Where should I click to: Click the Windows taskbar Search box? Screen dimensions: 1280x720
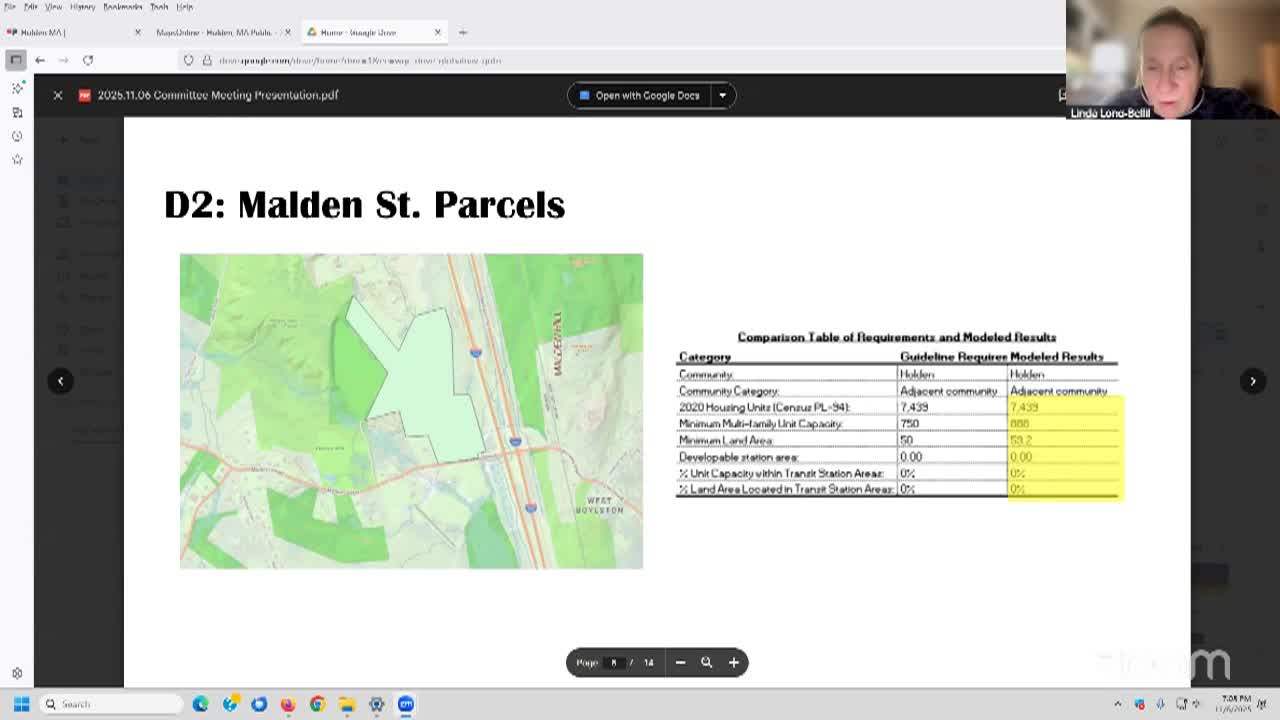tap(110, 704)
